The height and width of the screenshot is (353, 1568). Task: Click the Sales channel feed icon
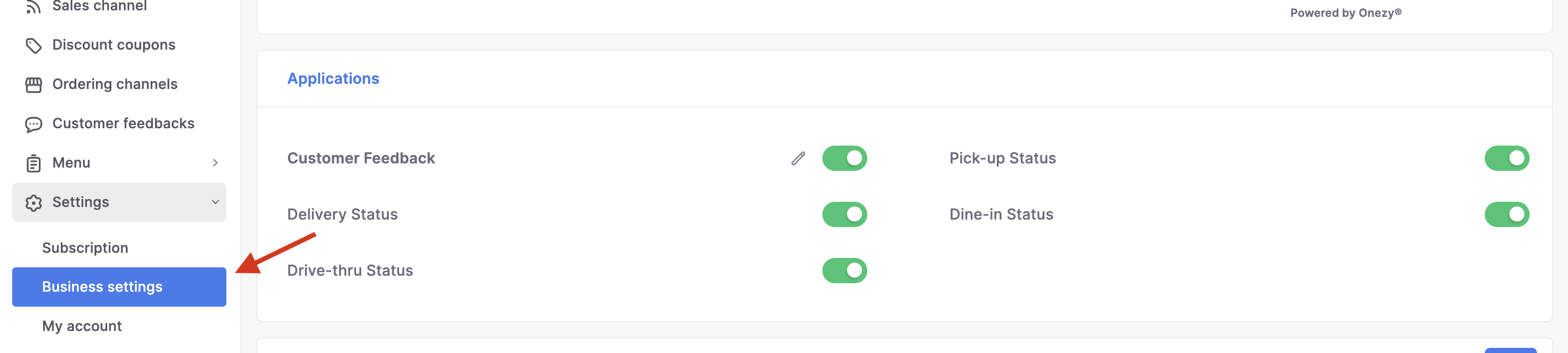[34, 7]
